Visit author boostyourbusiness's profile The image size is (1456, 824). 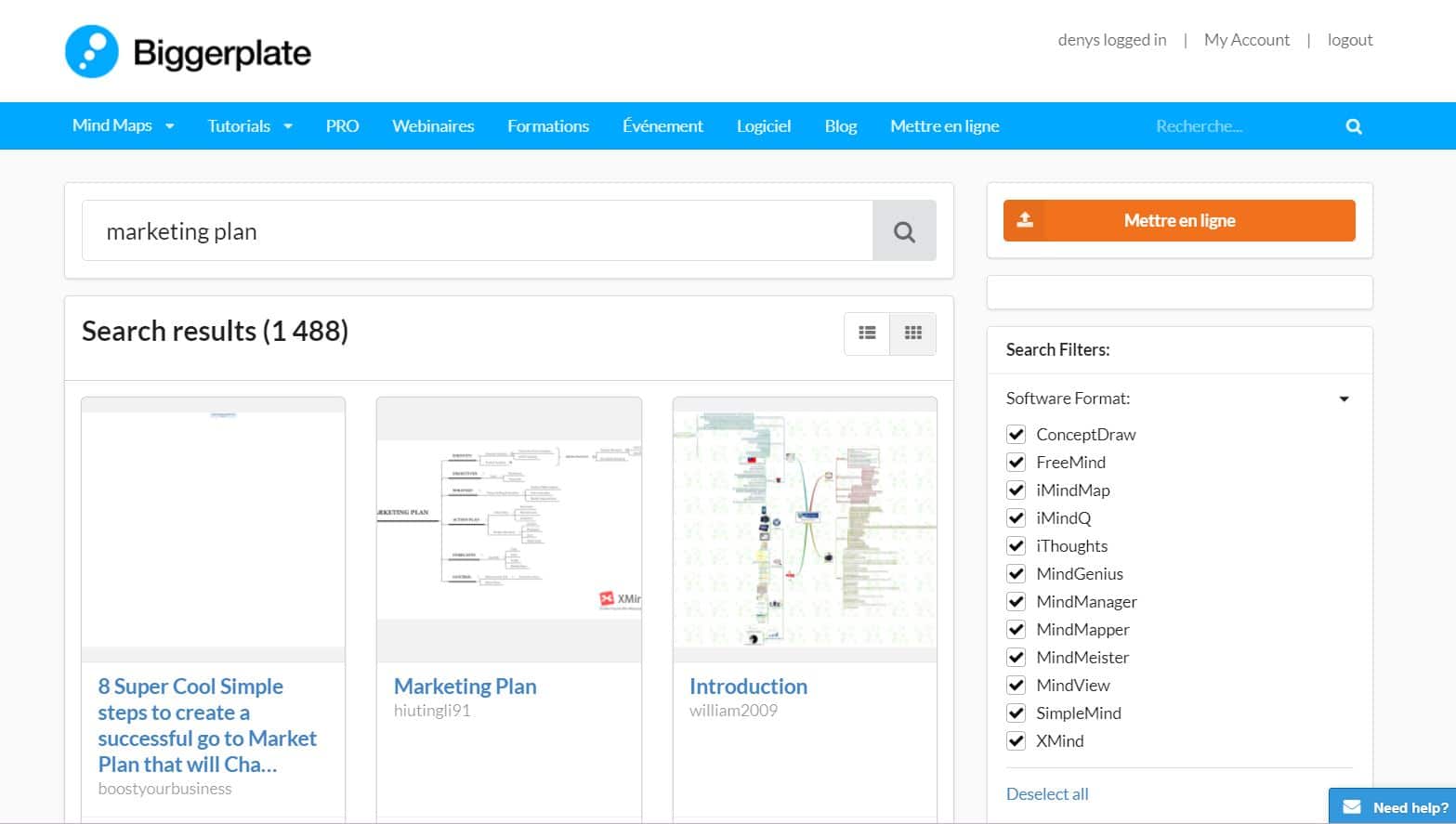[x=164, y=789]
